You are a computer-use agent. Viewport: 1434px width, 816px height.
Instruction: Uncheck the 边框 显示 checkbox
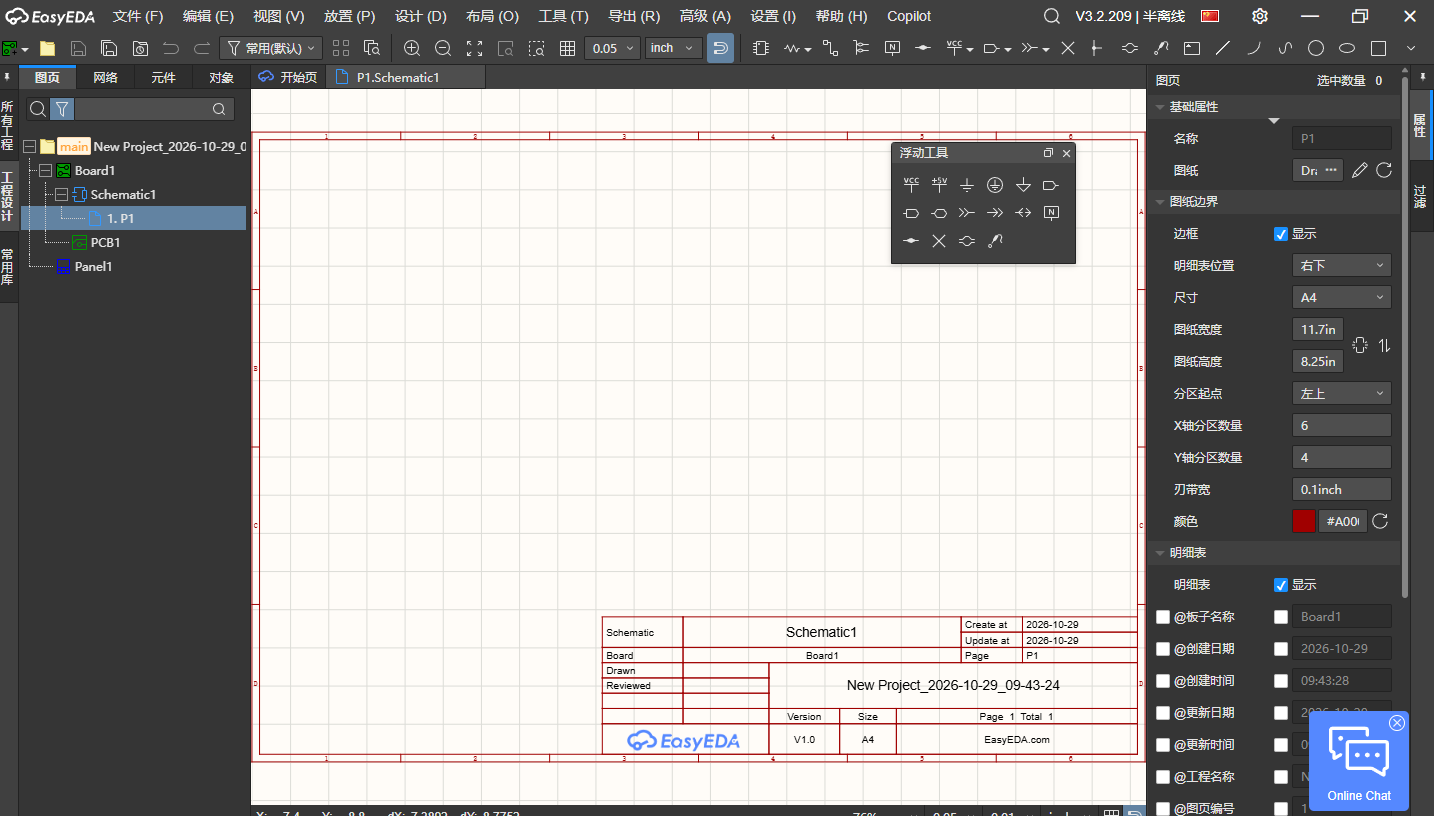1281,234
